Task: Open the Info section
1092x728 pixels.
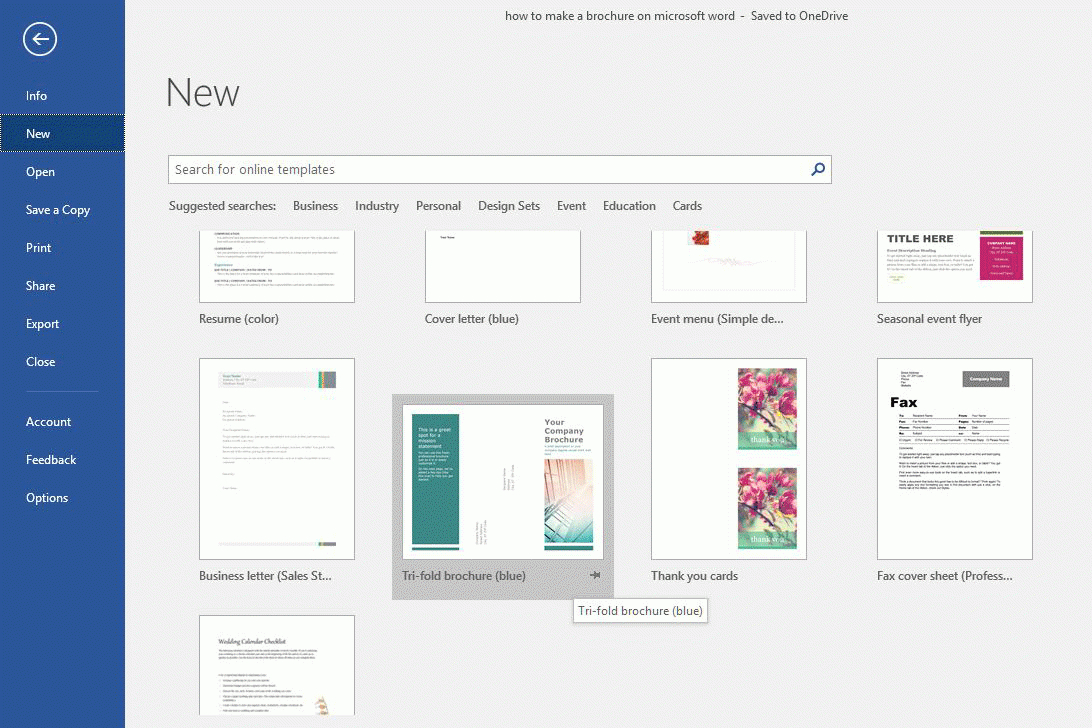Action: 36,95
